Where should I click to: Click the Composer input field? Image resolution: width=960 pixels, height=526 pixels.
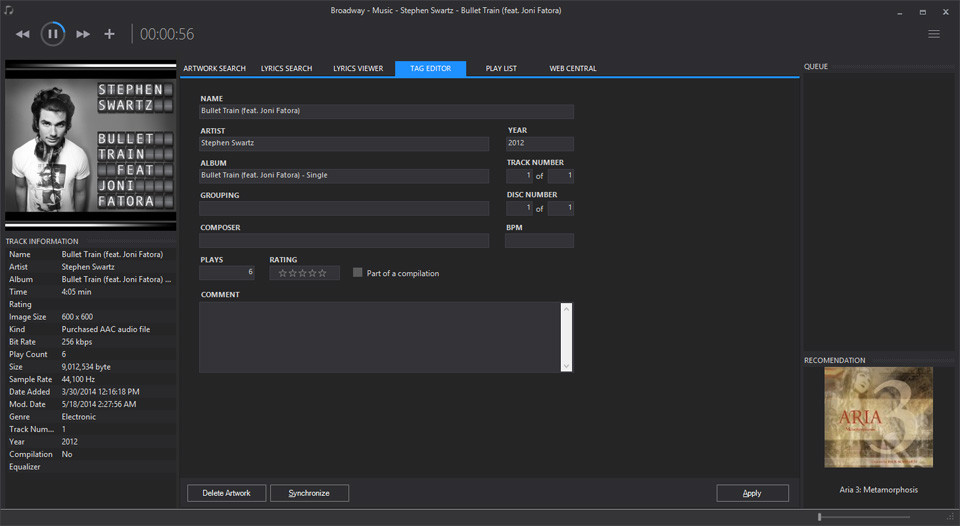(344, 241)
